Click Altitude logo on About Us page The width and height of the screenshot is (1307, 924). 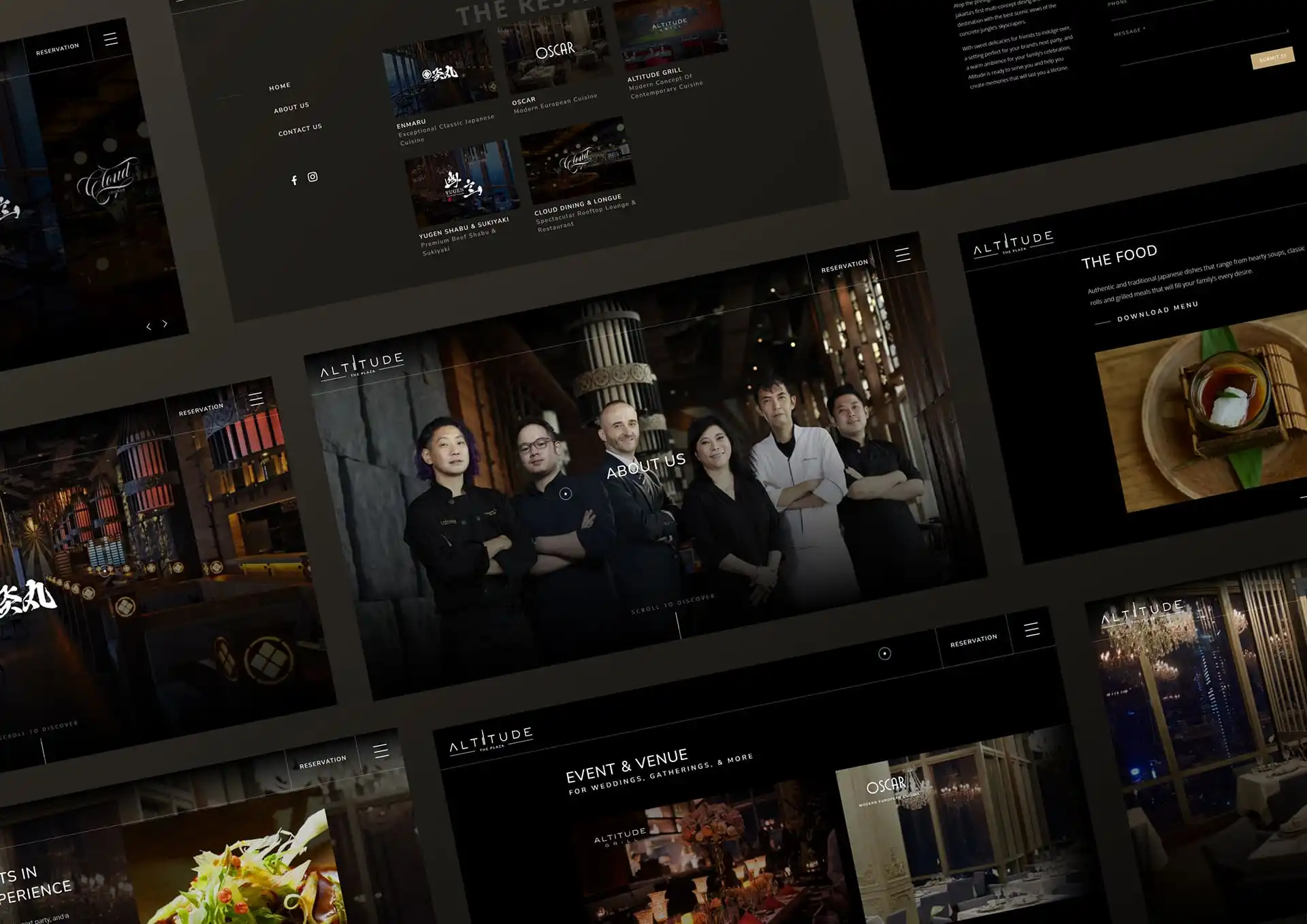point(362,365)
